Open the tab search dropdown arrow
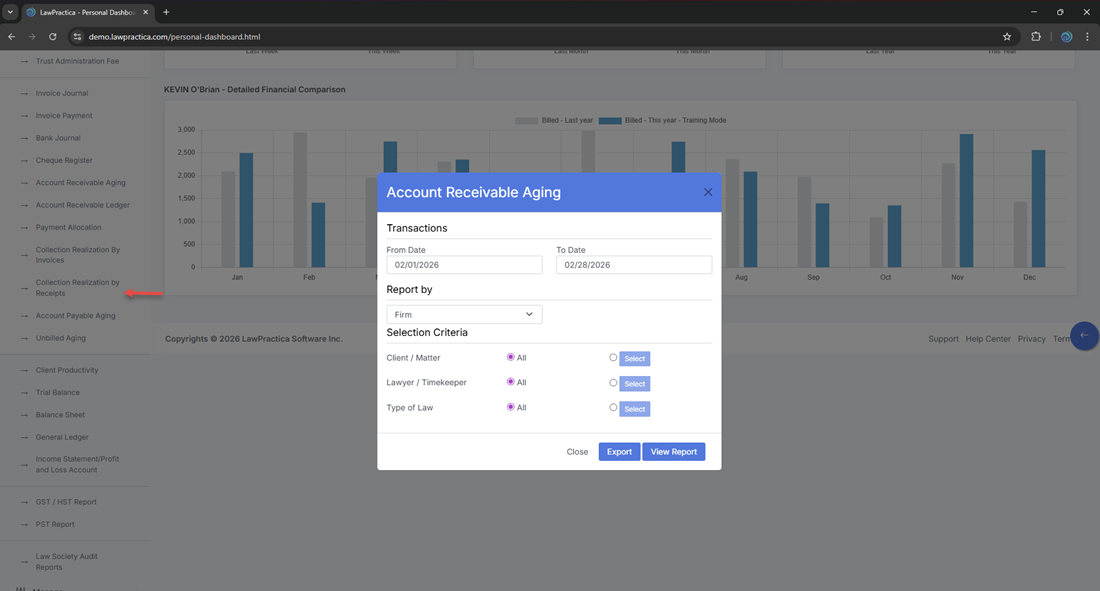1100x591 pixels. coord(10,12)
